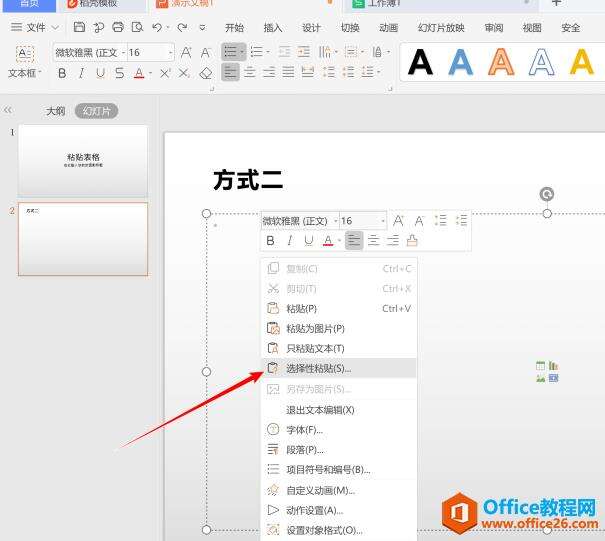Toggle Italic in the mini toolbar

290,241
